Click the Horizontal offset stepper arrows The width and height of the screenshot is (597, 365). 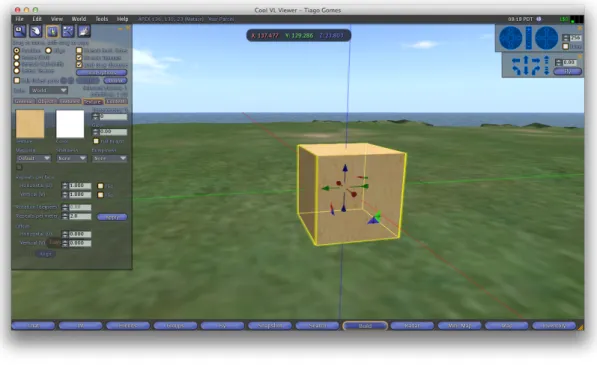[65, 234]
